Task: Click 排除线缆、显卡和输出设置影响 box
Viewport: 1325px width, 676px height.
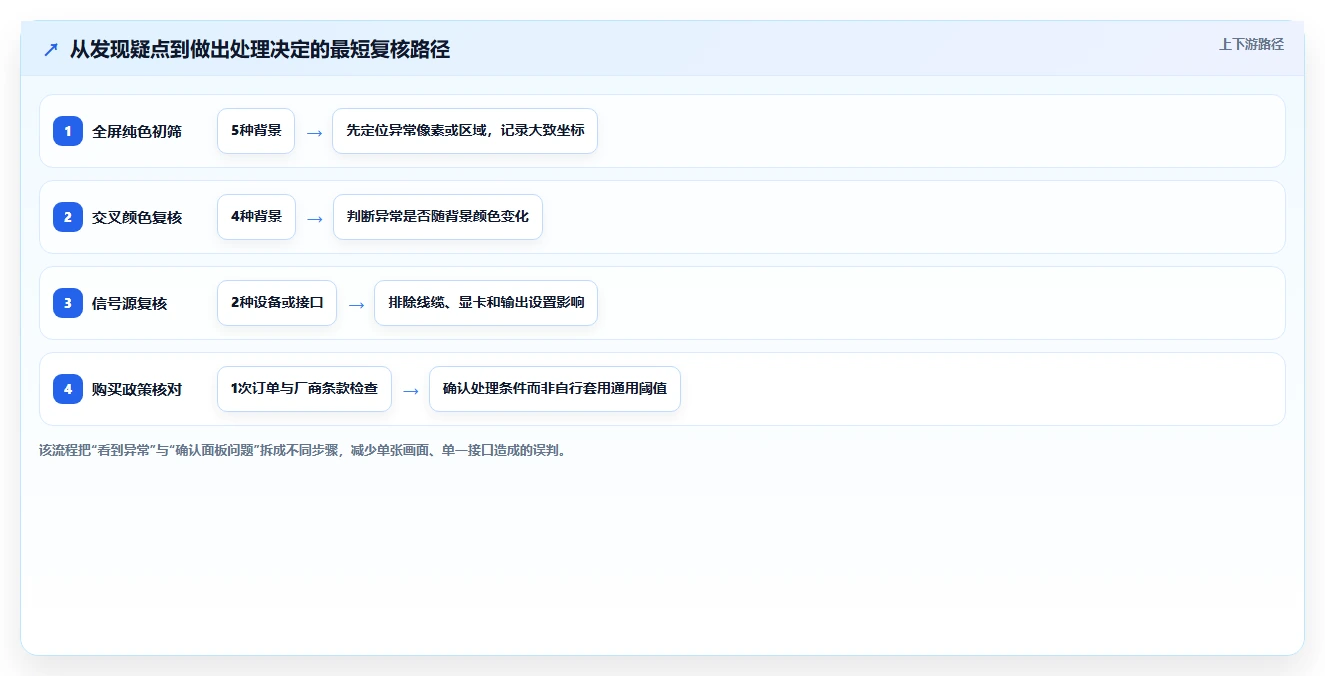Action: pos(486,303)
